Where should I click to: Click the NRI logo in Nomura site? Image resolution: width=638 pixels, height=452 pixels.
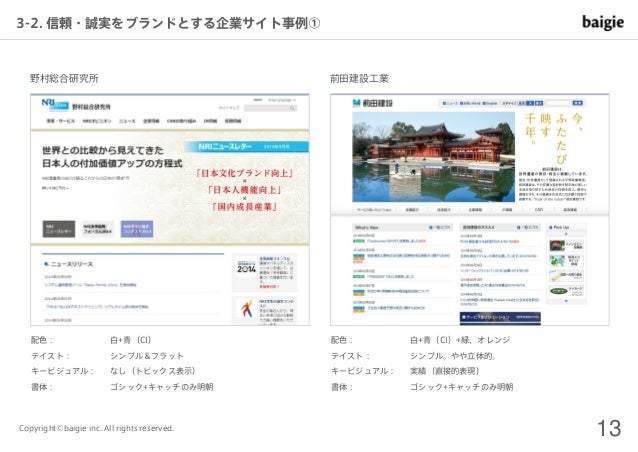point(55,105)
